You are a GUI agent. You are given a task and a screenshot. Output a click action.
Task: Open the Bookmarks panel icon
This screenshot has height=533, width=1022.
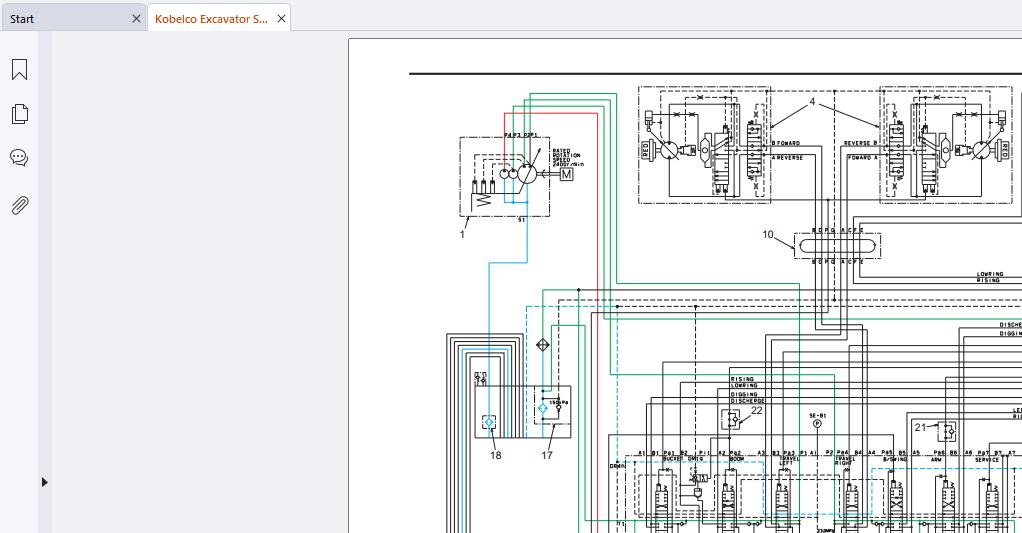tap(19, 69)
